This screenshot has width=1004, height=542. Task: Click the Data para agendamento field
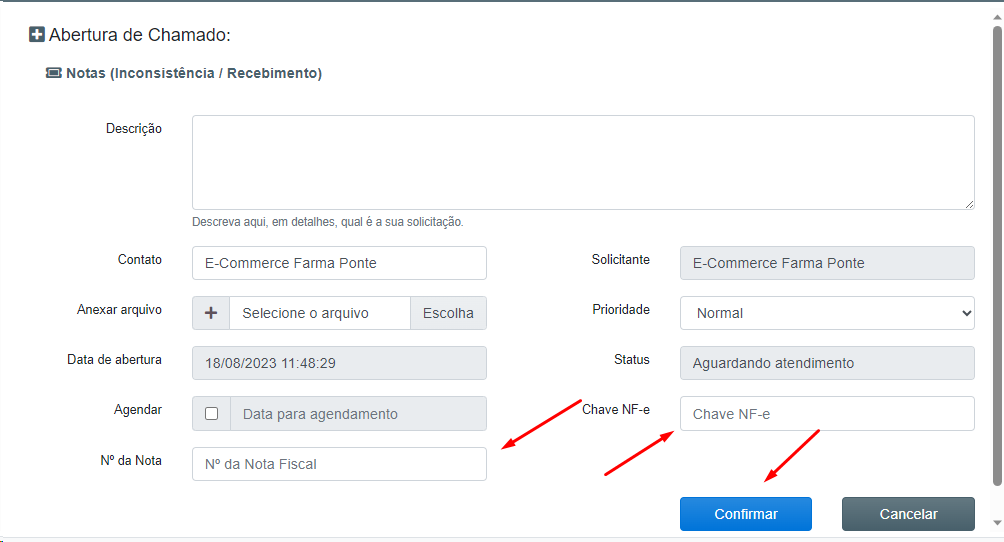pyautogui.click(x=359, y=414)
